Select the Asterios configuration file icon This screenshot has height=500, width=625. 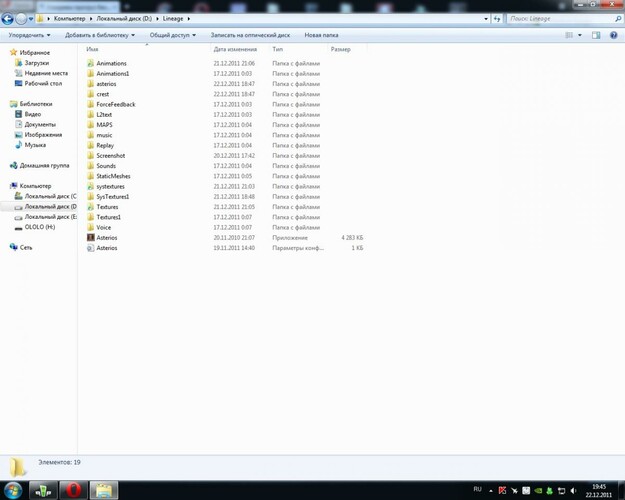[90, 248]
